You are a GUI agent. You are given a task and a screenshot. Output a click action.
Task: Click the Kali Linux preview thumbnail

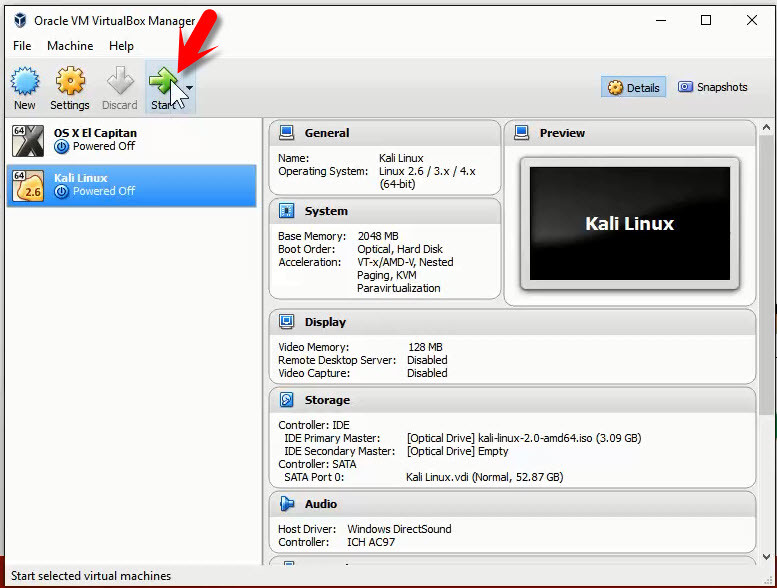pos(630,223)
